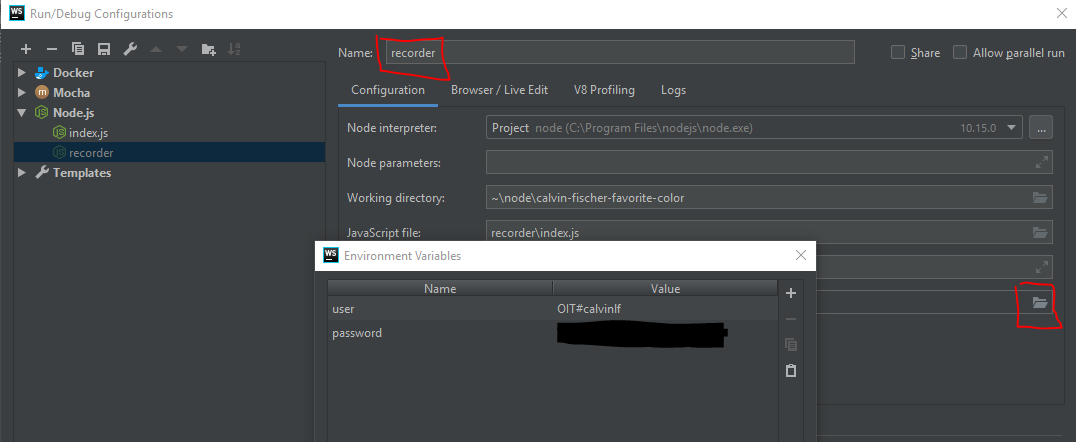Add environment variable plus icon

(791, 293)
